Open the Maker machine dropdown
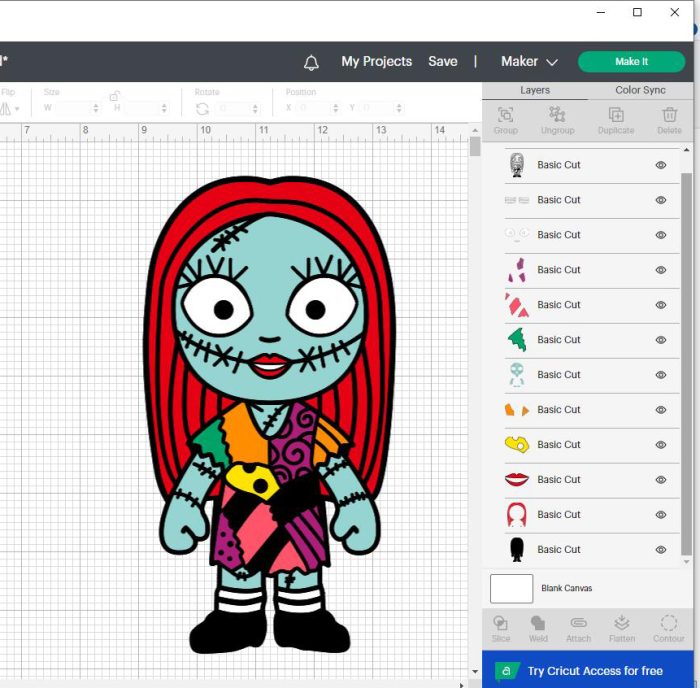The image size is (700, 688). pyautogui.click(x=529, y=62)
